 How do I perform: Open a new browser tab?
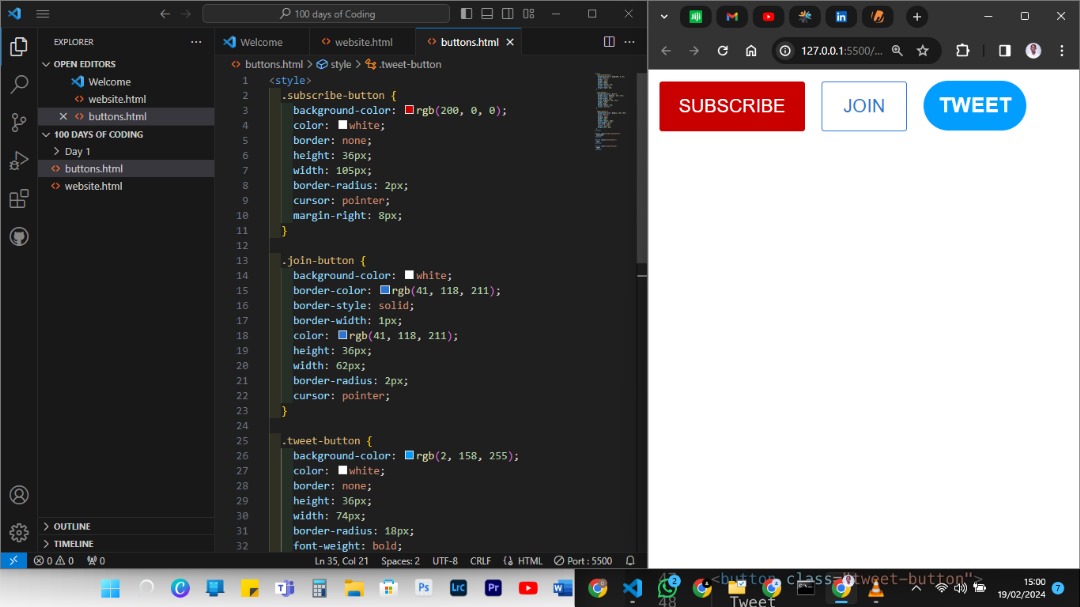coord(917,17)
